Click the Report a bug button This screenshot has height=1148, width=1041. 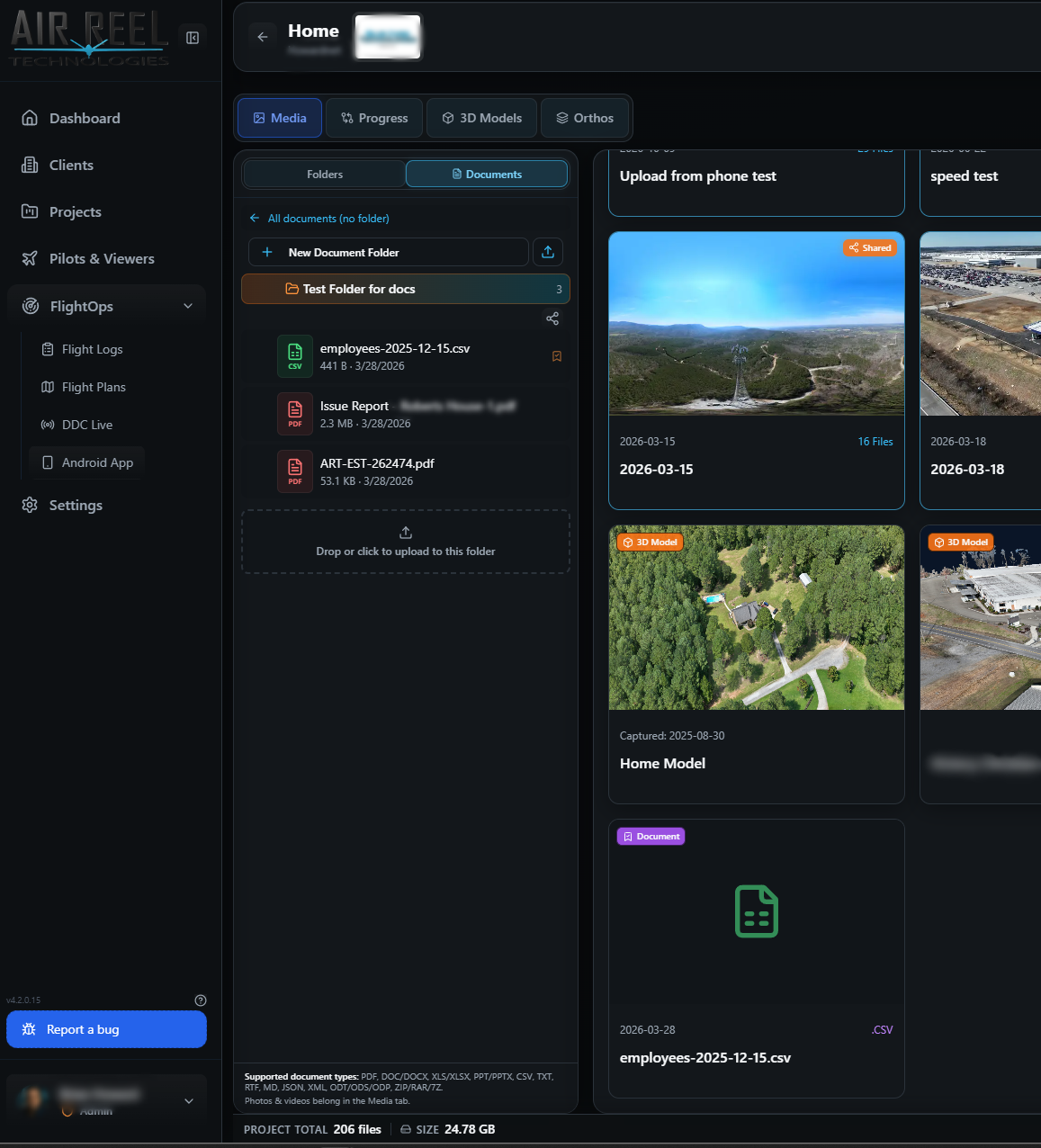(x=106, y=1029)
